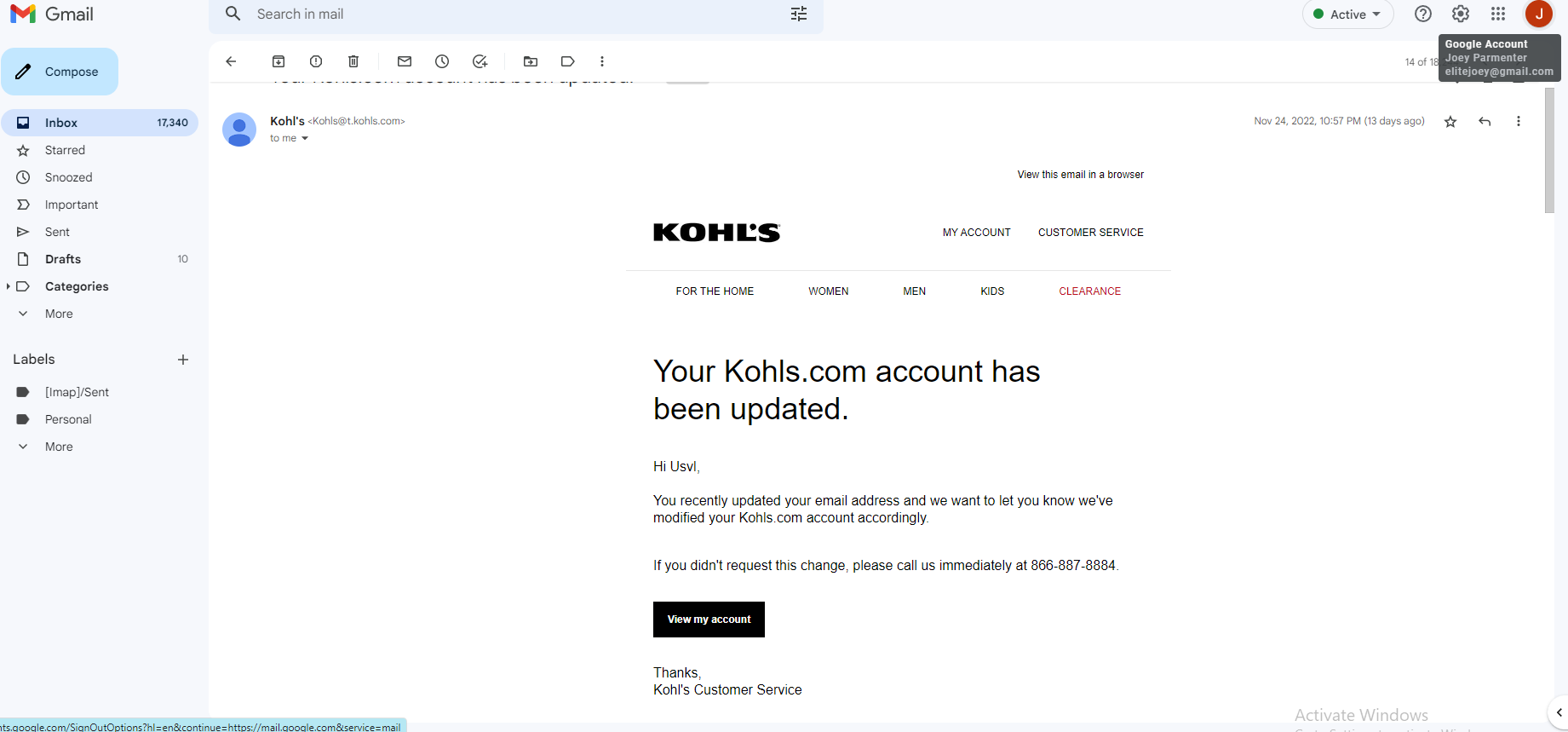Expand the 'to me' recipient details
Viewport: 1568px width, 732px height.
click(304, 138)
